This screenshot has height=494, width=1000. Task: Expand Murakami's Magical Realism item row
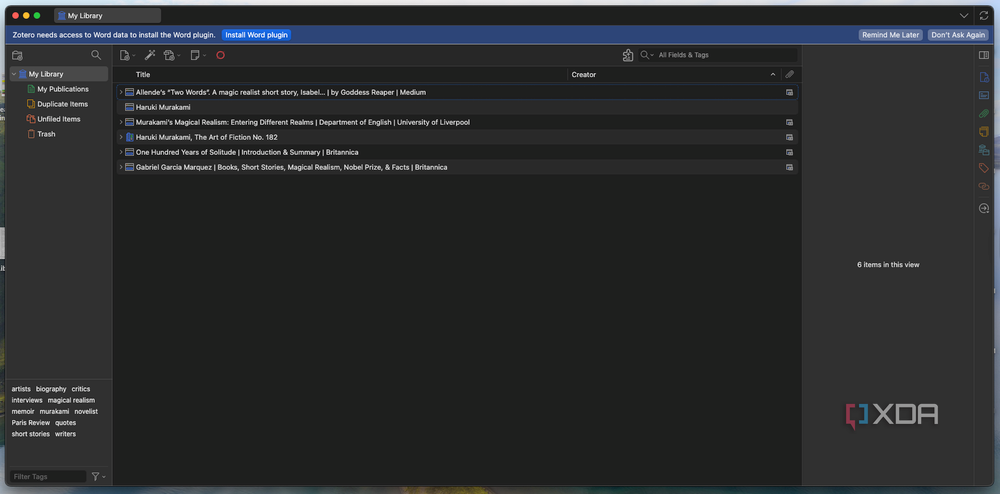(121, 122)
